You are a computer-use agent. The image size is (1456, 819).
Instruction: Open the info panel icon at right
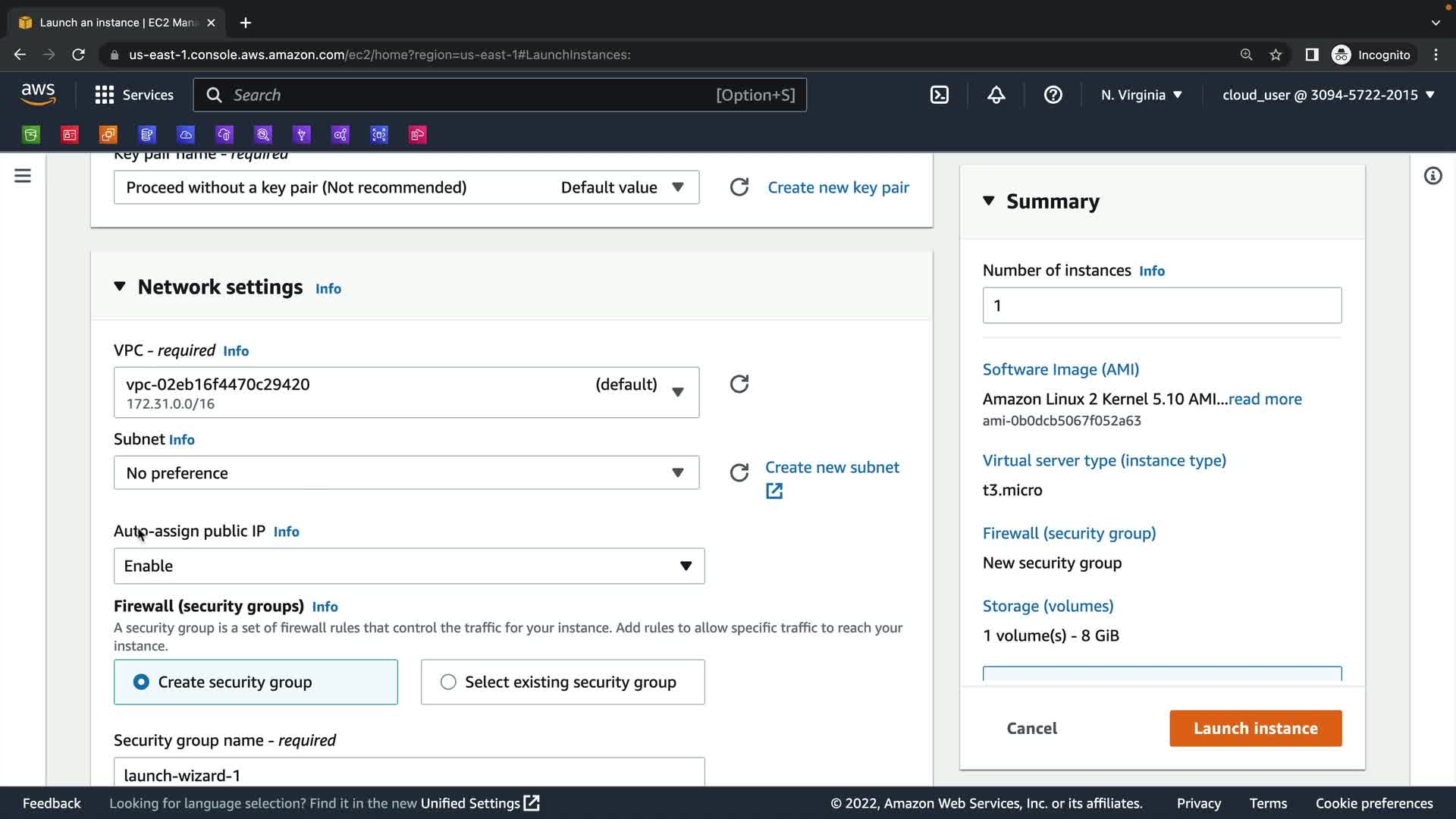(1432, 176)
